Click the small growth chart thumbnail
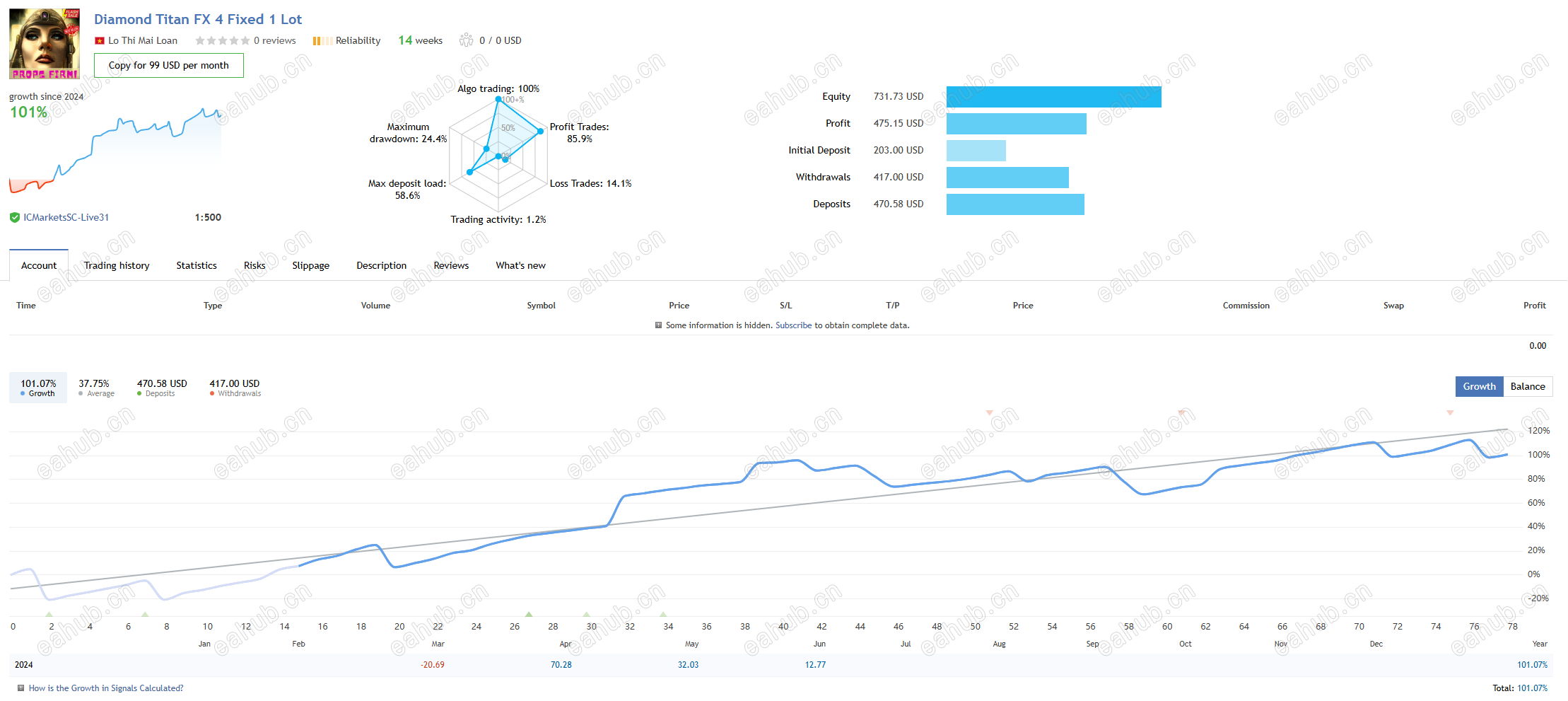Image resolution: width=1568 pixels, height=701 pixels. pos(115,150)
